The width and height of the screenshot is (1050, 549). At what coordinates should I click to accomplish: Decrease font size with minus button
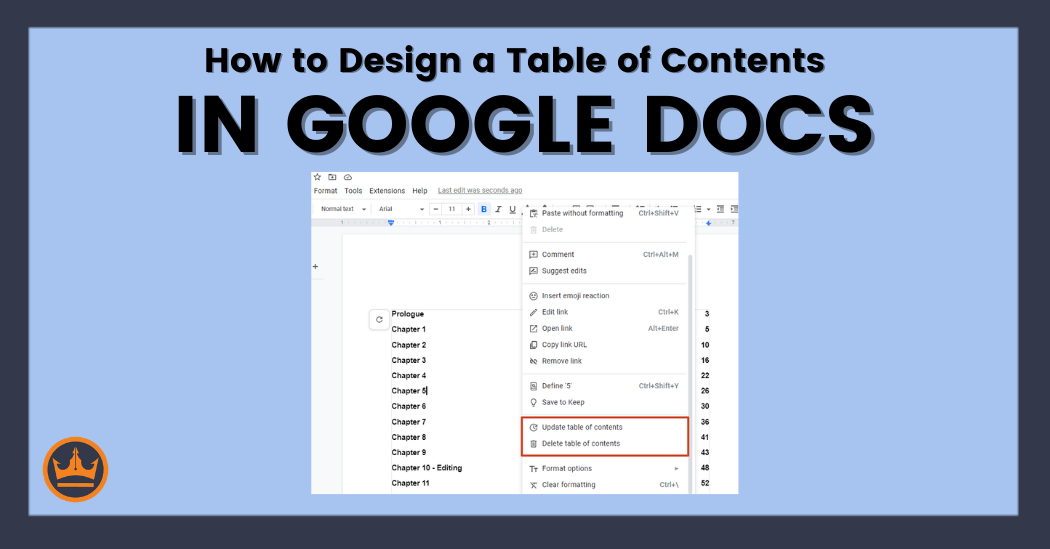(436, 209)
